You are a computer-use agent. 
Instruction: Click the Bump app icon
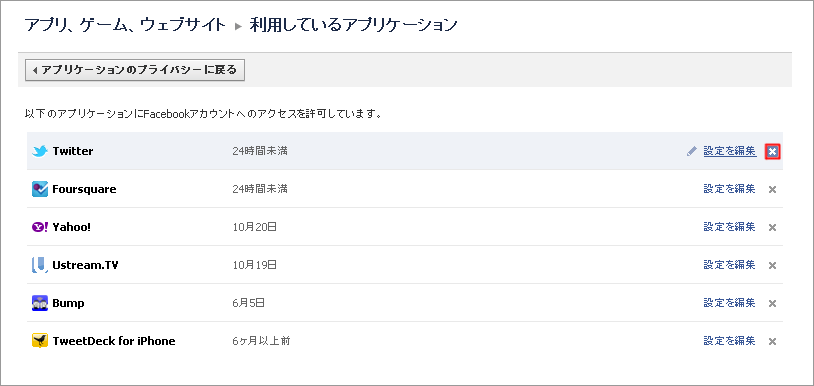click(x=40, y=303)
